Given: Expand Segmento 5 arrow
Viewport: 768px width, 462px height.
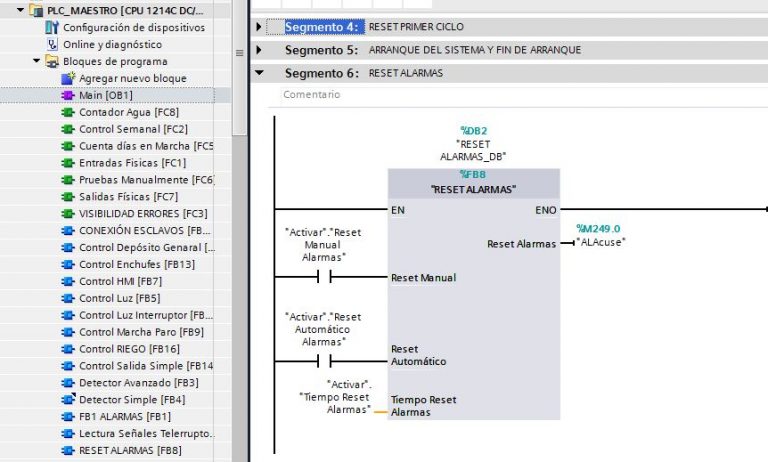Looking at the screenshot, I should (260, 50).
